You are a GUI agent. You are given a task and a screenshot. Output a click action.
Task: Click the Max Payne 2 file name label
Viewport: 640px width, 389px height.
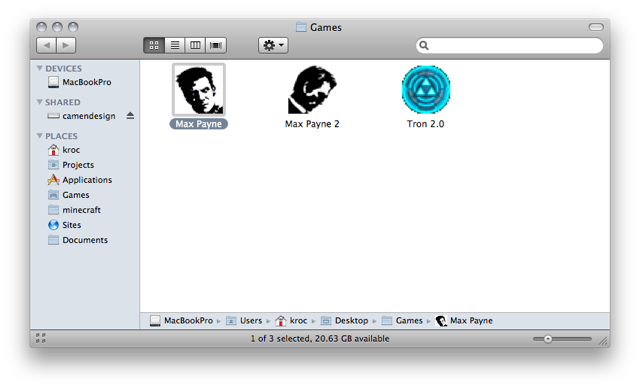pyautogui.click(x=312, y=124)
